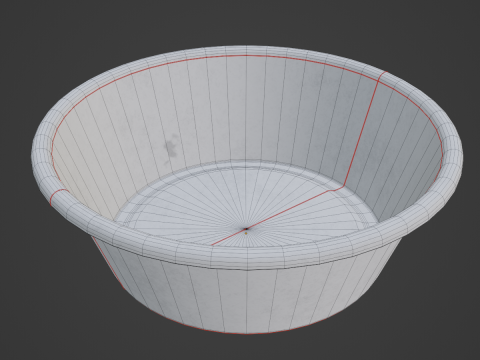Select the red seam on the outer left wall

[107, 262]
